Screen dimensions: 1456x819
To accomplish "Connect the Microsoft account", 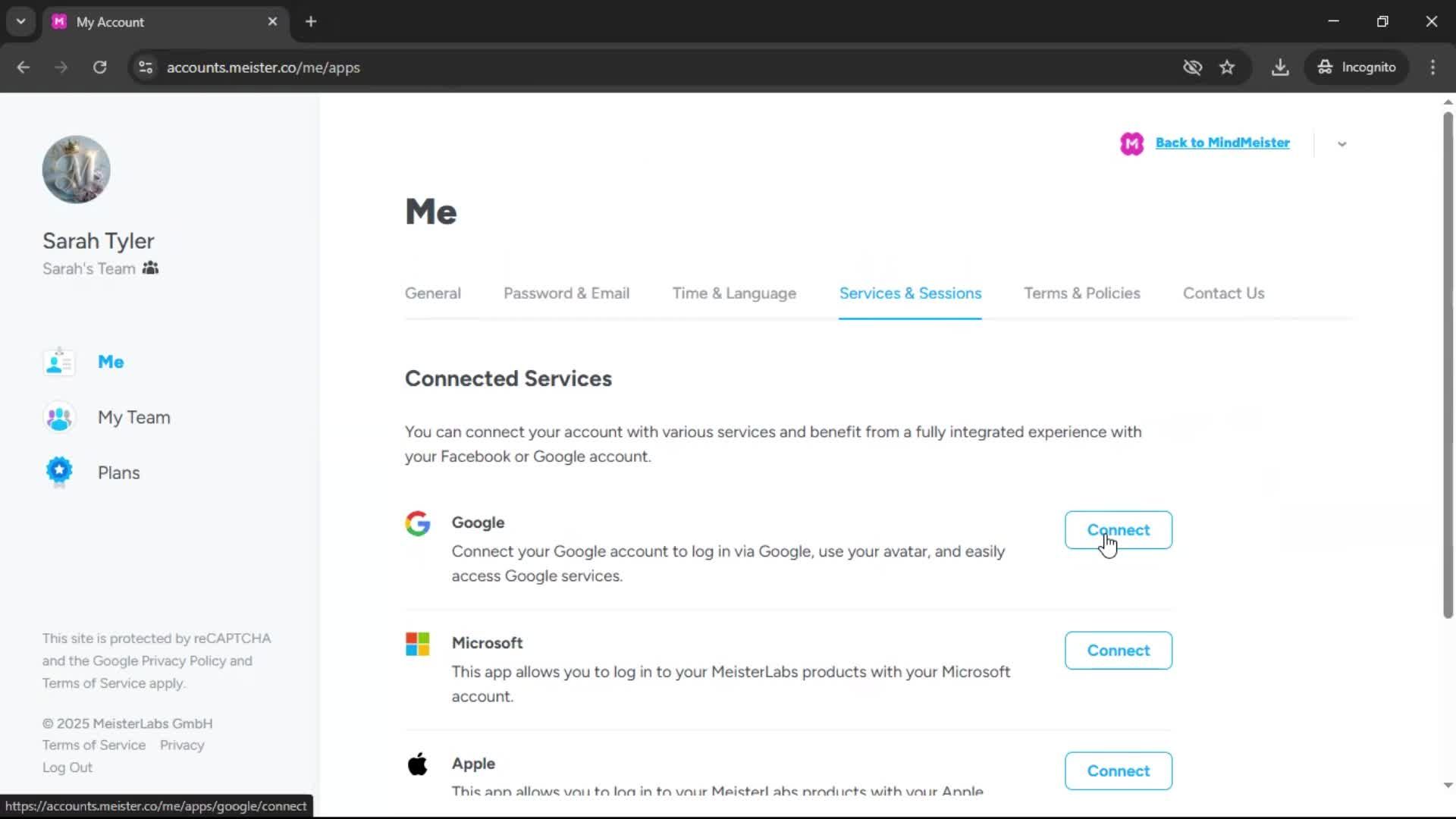I will coord(1118,651).
